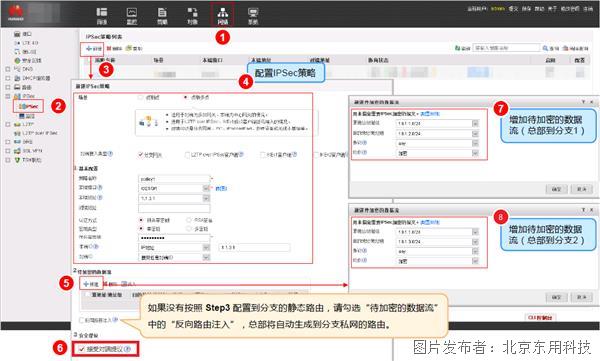Screen dimensions: 600x361
Task: Open the peer ID dropdown (accept any peer ID)
Action: coord(206,258)
